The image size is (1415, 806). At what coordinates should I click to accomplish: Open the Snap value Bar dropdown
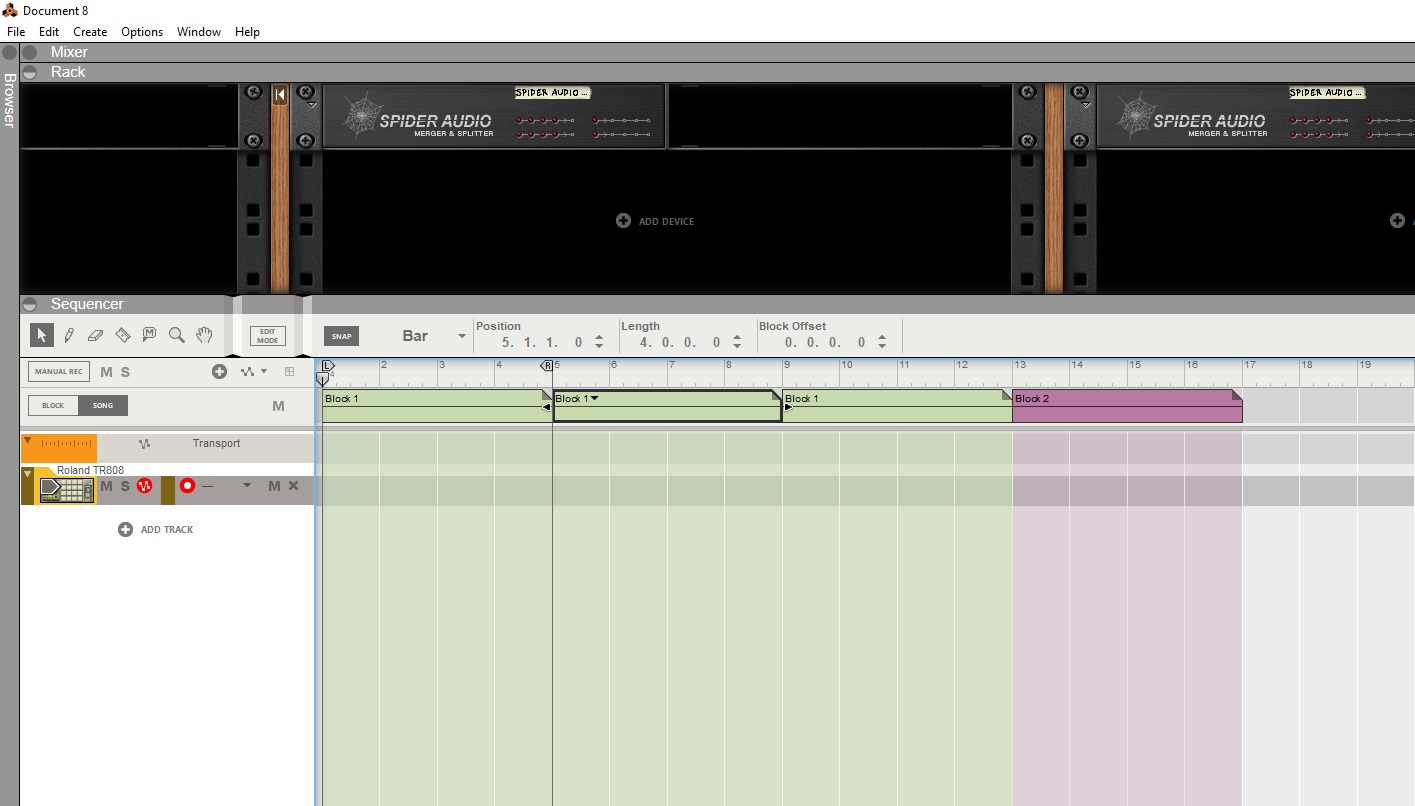[x=461, y=336]
